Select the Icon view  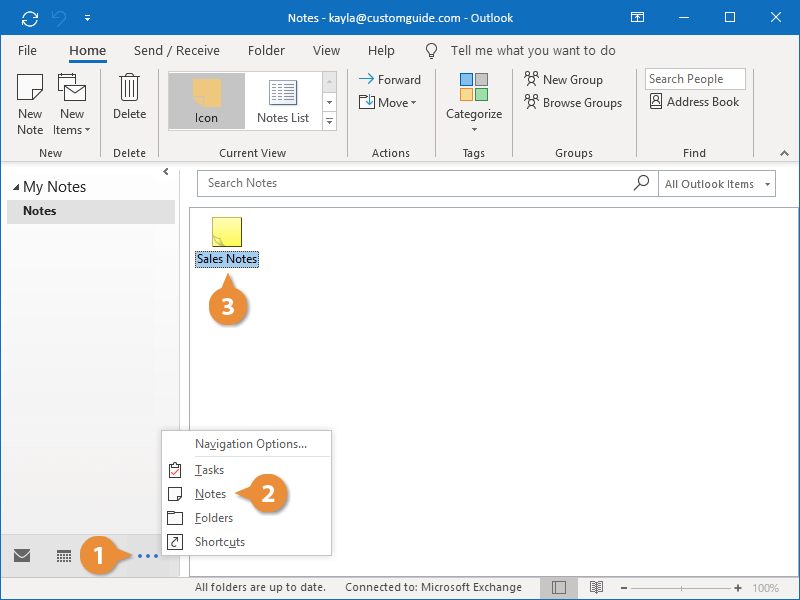pyautogui.click(x=207, y=101)
